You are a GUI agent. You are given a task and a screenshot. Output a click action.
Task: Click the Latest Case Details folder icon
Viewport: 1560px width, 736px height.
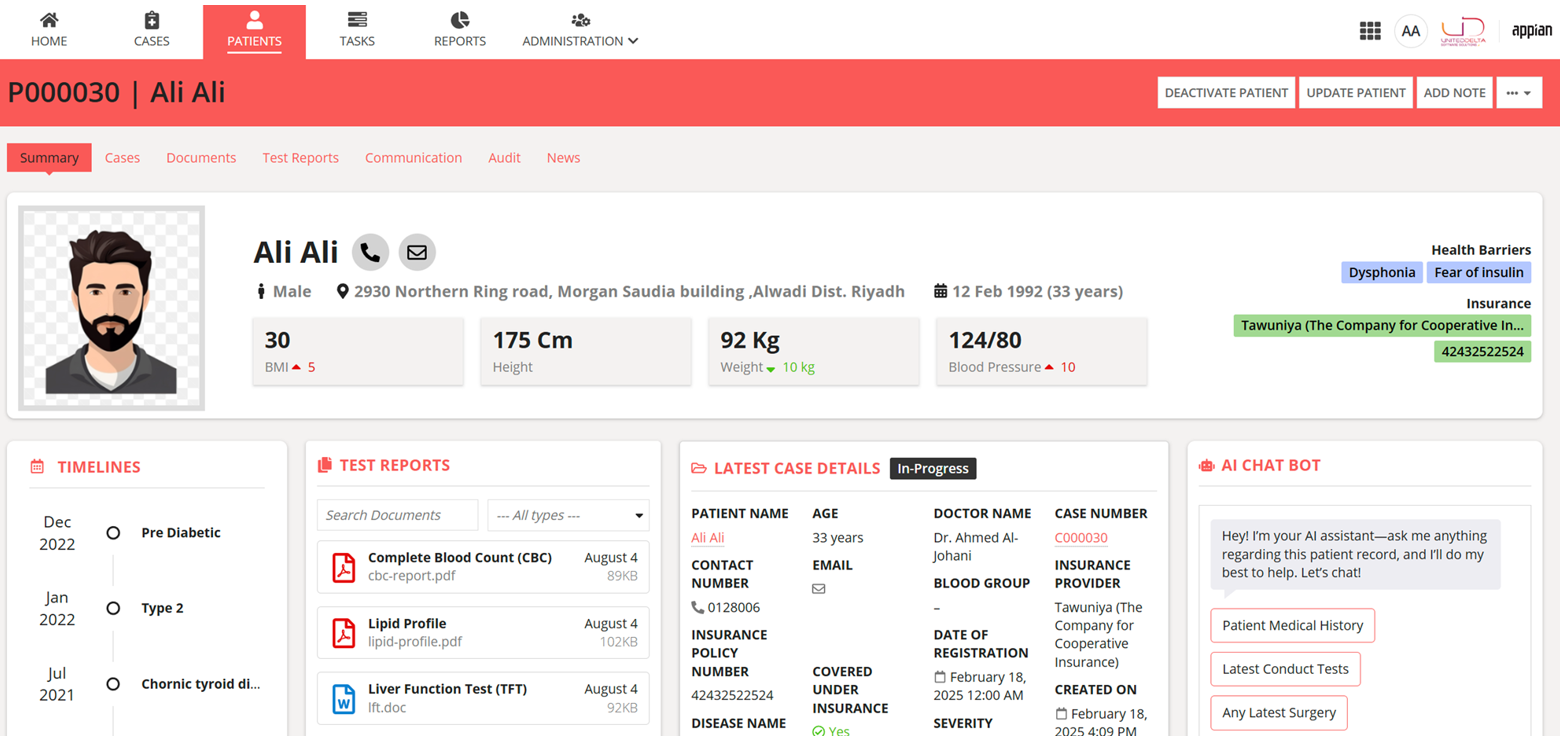pyautogui.click(x=699, y=468)
